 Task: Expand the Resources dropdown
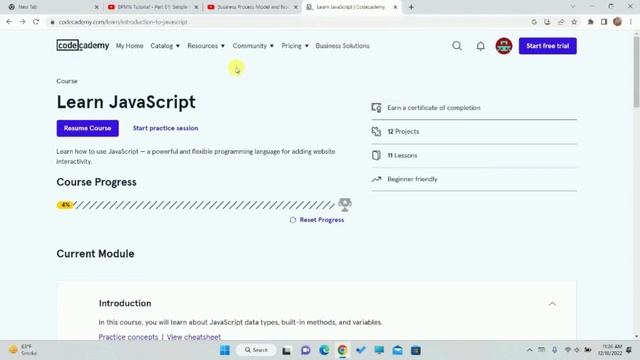(x=206, y=46)
